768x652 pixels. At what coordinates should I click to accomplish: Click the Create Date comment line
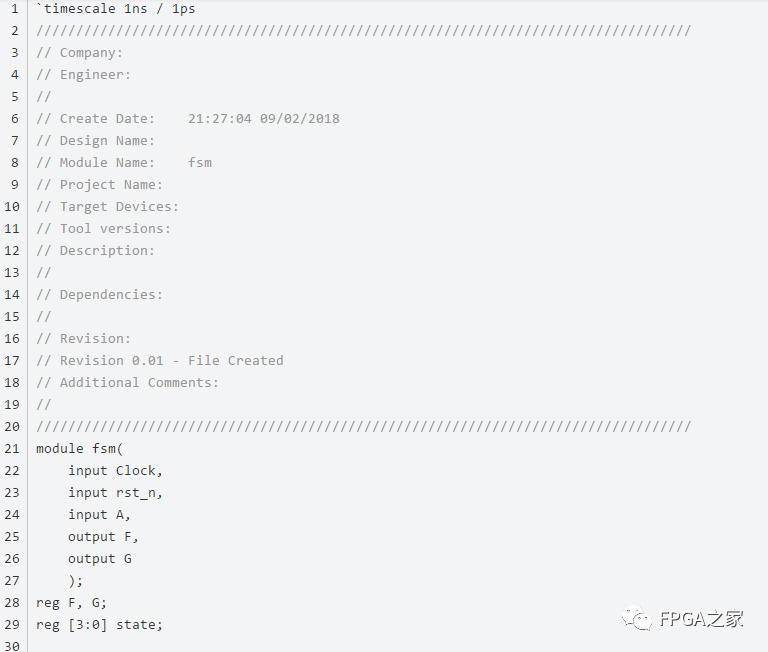point(188,118)
